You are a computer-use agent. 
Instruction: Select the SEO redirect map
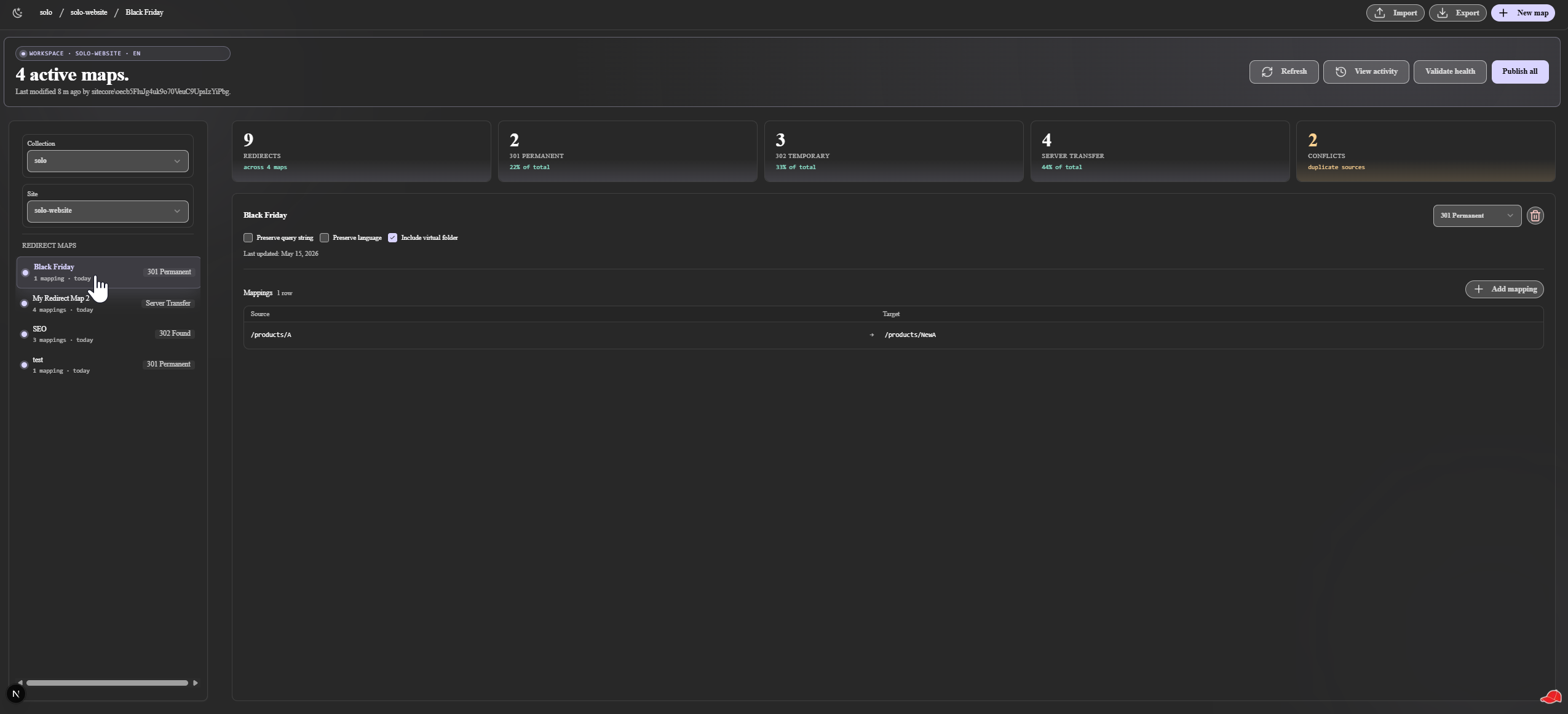click(x=108, y=334)
